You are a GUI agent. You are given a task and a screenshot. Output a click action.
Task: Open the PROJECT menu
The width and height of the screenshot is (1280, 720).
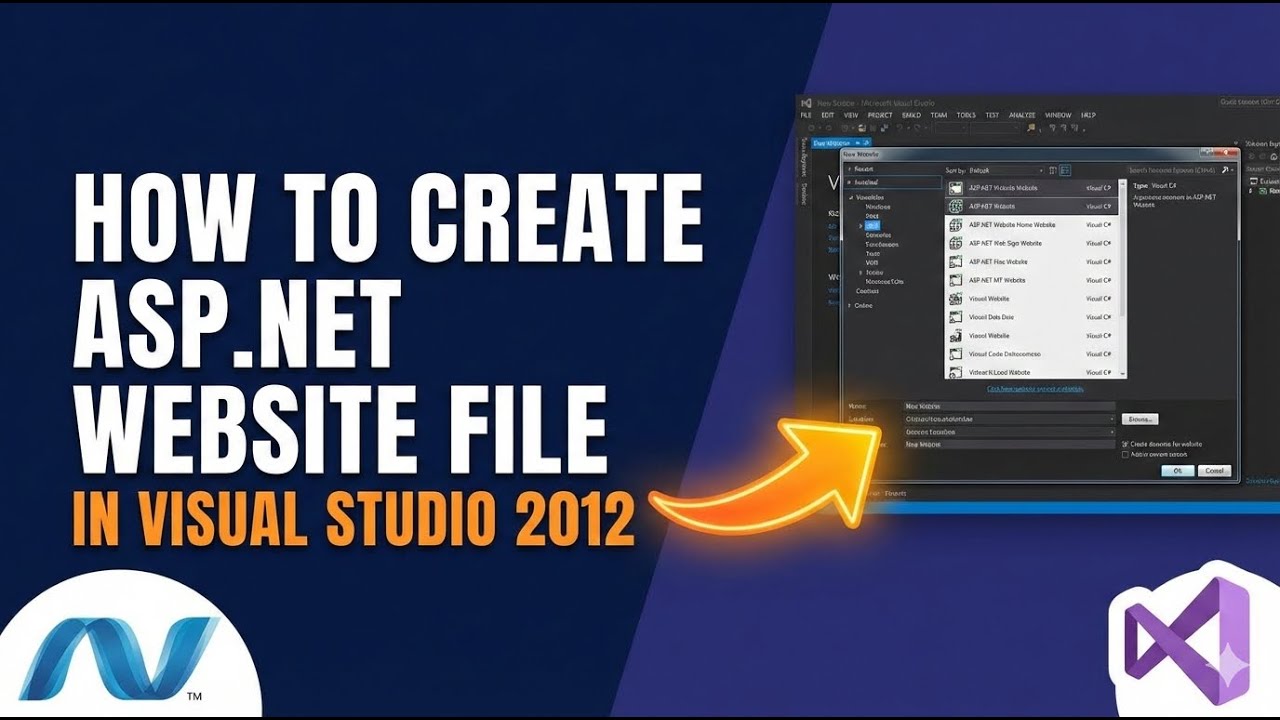(880, 115)
